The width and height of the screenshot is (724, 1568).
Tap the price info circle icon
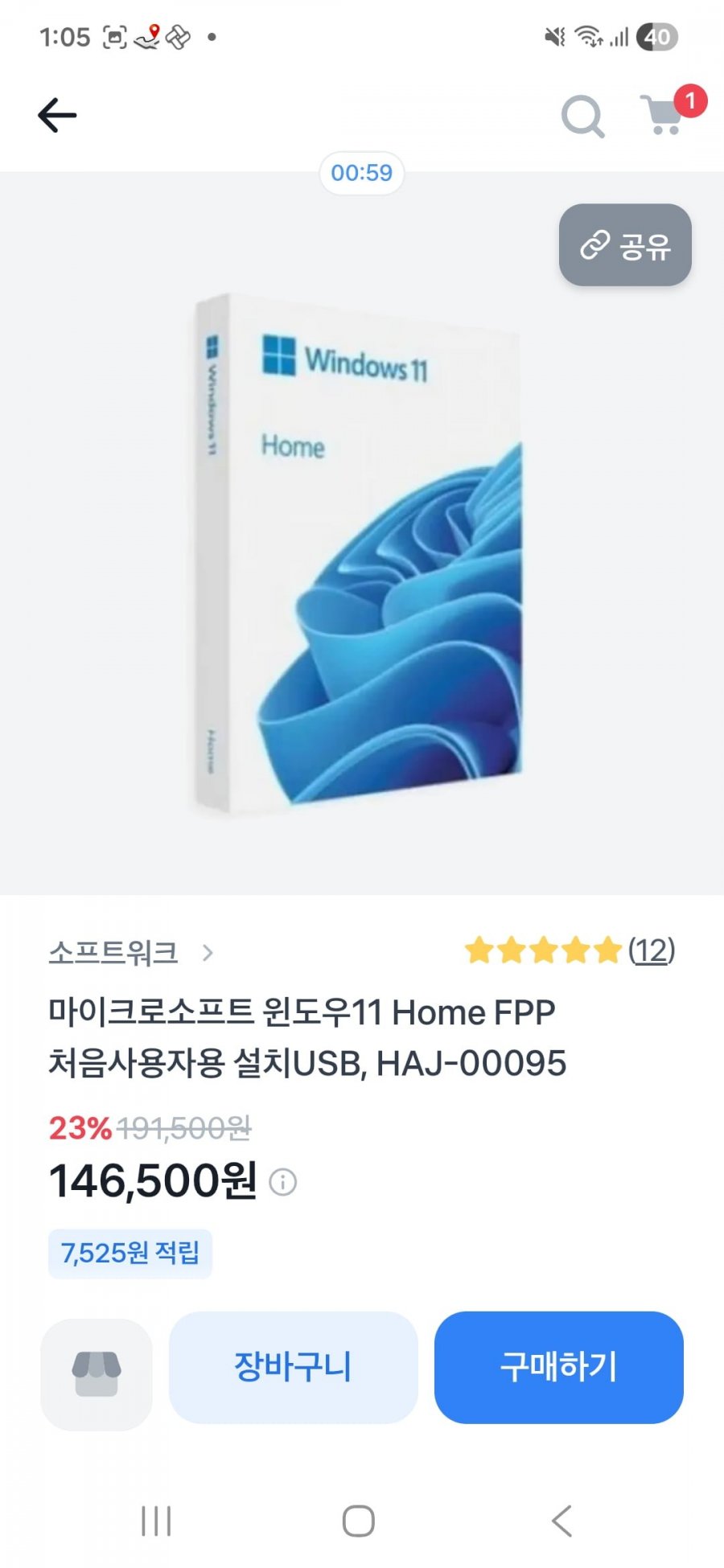[x=282, y=1182]
